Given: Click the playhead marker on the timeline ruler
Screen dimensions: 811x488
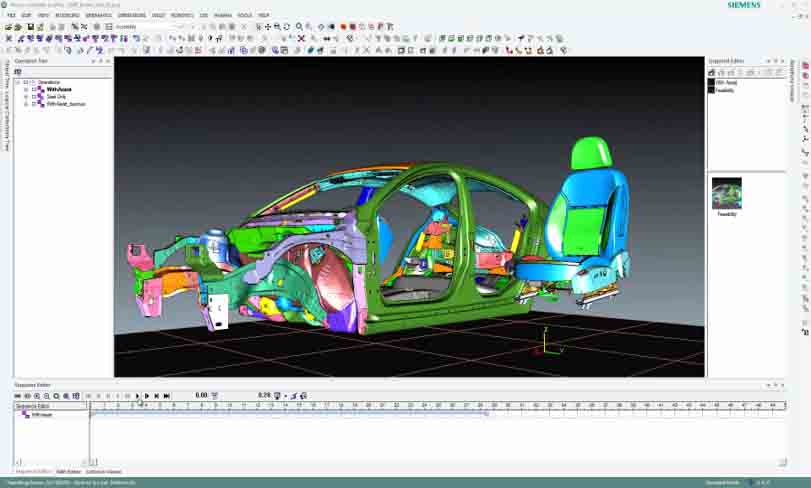Looking at the screenshot, I should click(142, 405).
